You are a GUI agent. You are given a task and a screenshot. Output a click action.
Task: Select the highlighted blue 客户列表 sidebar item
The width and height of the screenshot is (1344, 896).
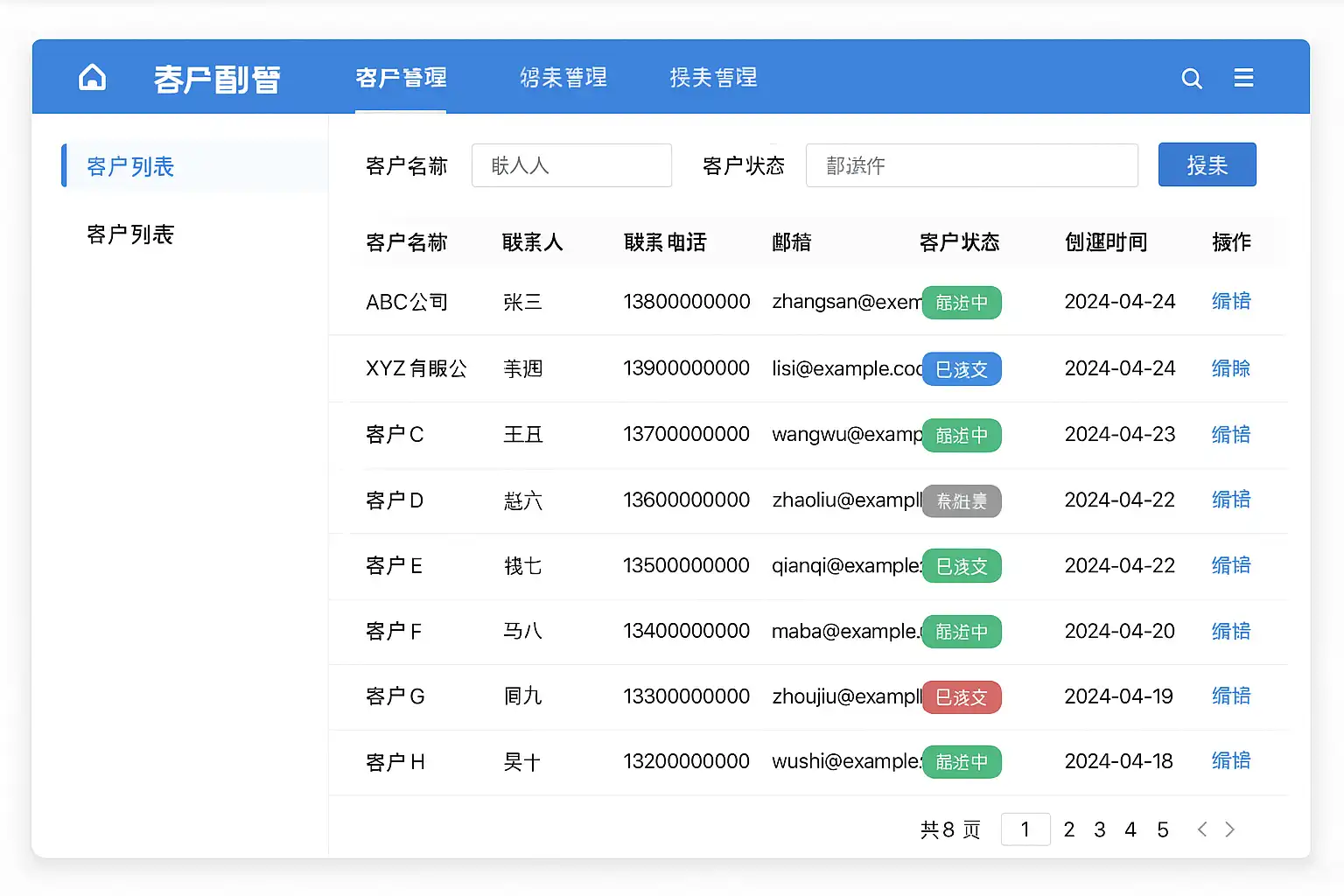(130, 166)
